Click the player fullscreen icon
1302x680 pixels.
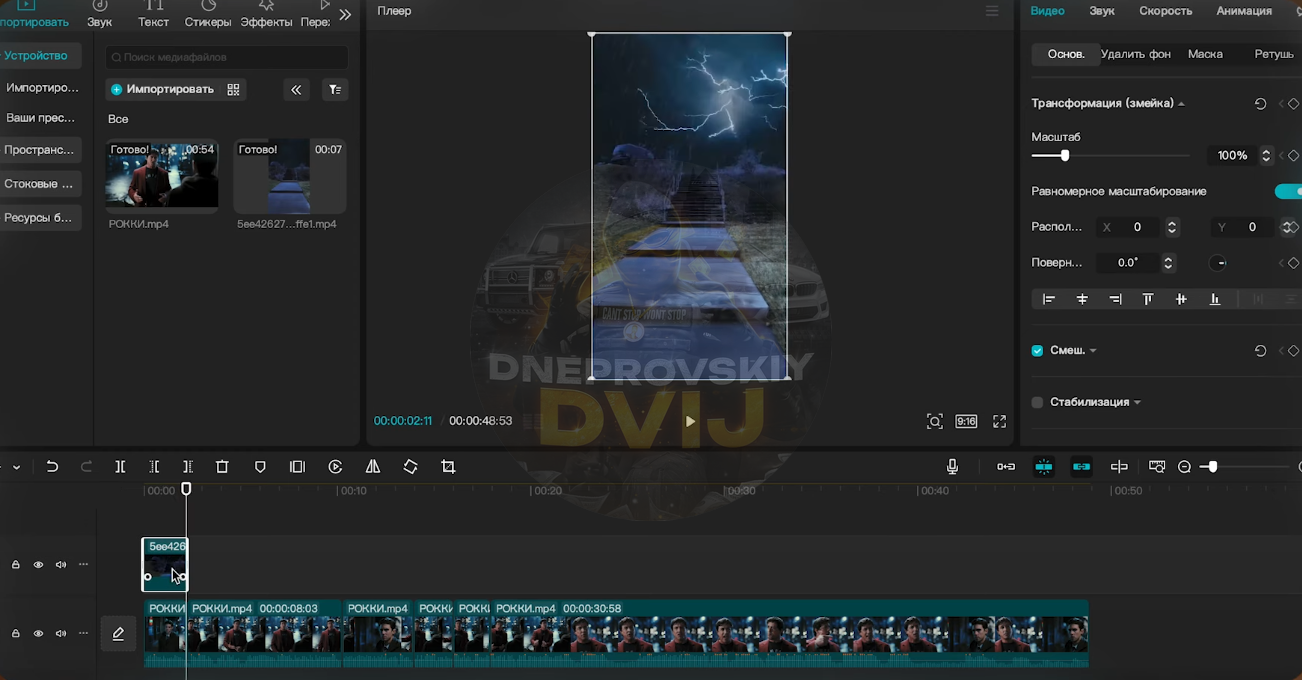999,422
